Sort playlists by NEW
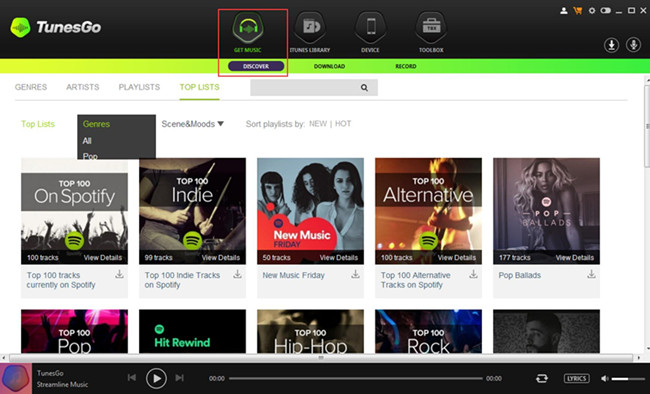 click(x=318, y=124)
